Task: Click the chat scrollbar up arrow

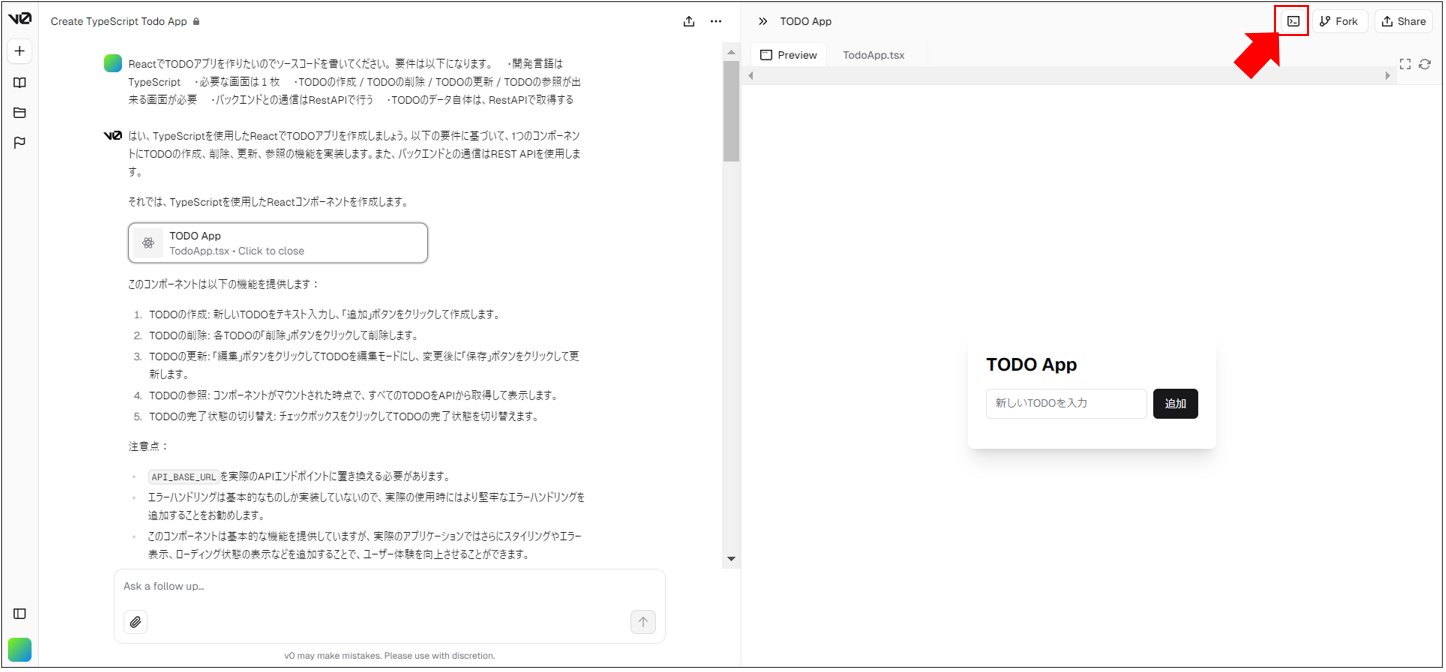Action: tap(731, 53)
